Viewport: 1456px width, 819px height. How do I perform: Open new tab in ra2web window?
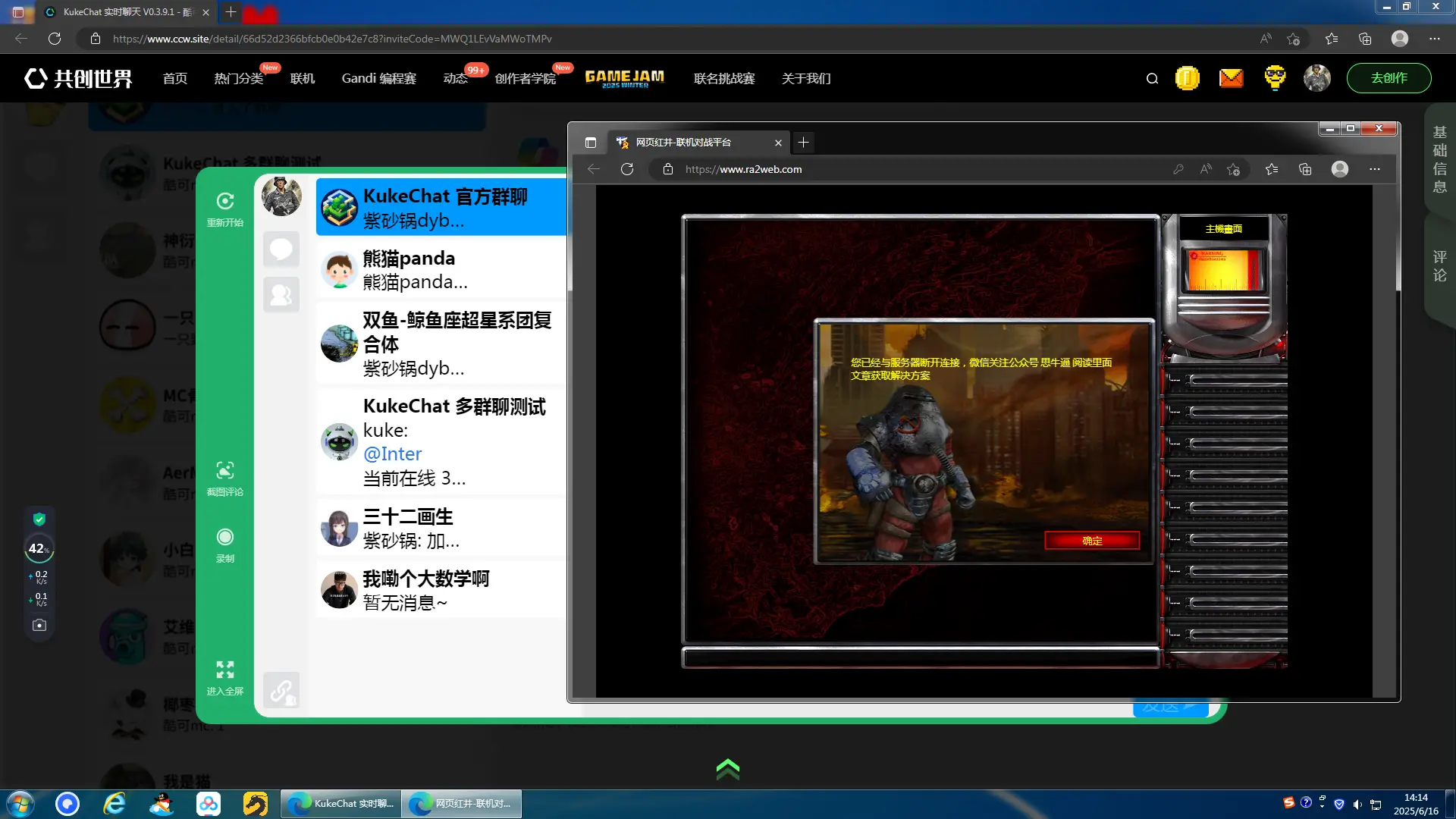(803, 142)
